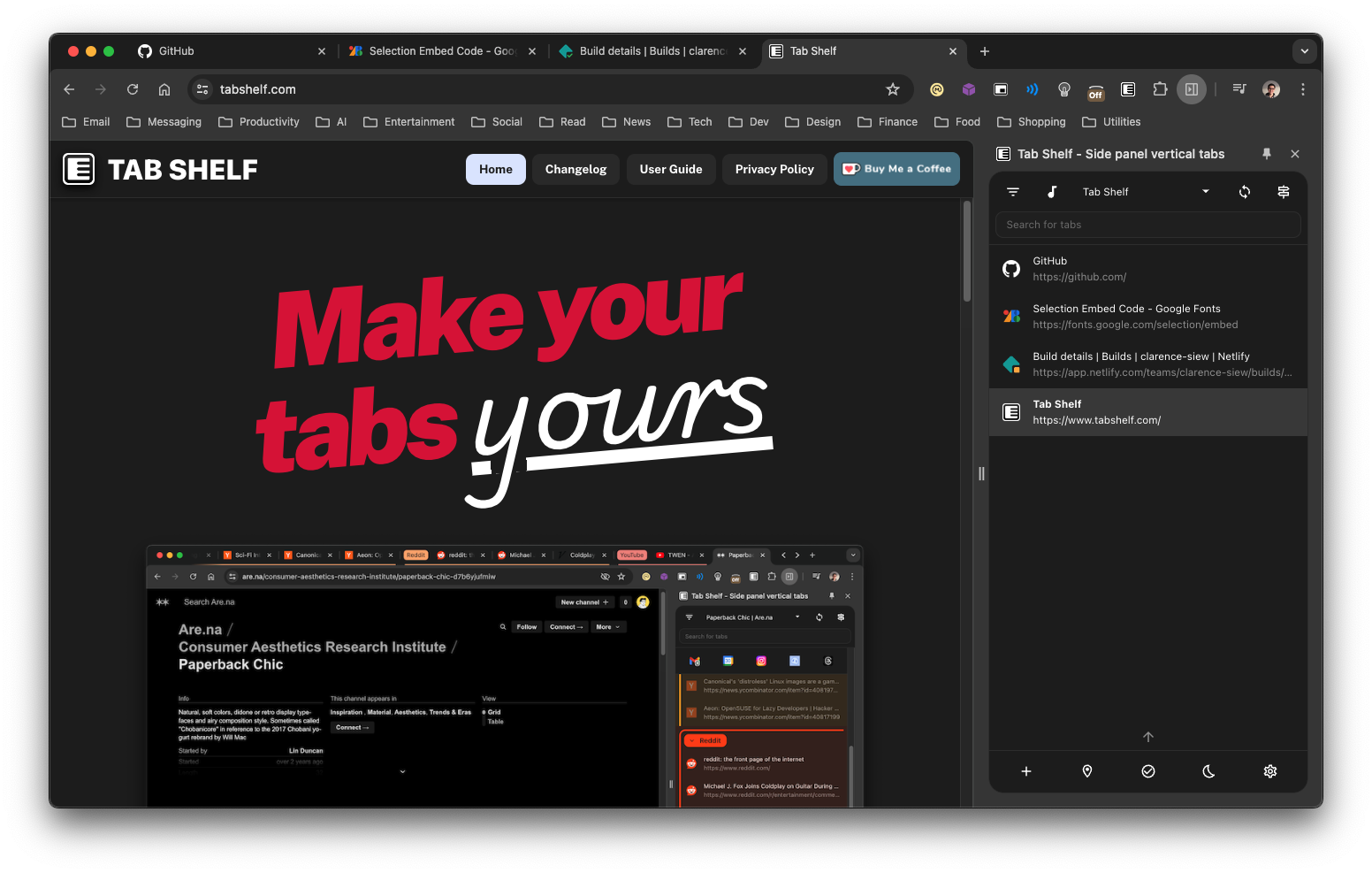Reload the current page

[133, 89]
